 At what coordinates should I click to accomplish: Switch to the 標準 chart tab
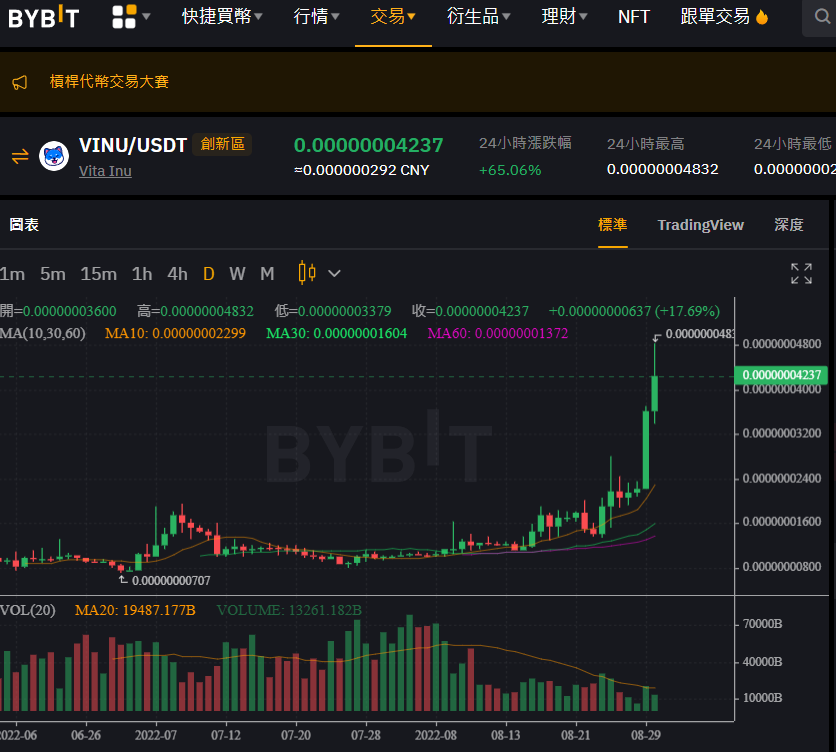[613, 225]
